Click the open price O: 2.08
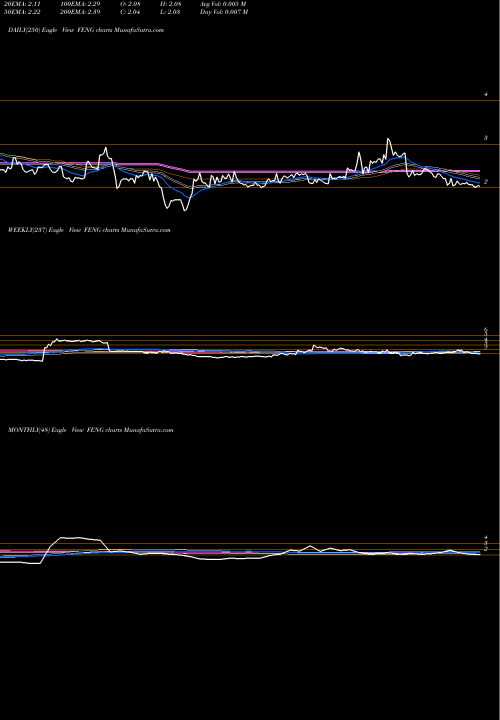Screen dimensions: 500x720 130,4
